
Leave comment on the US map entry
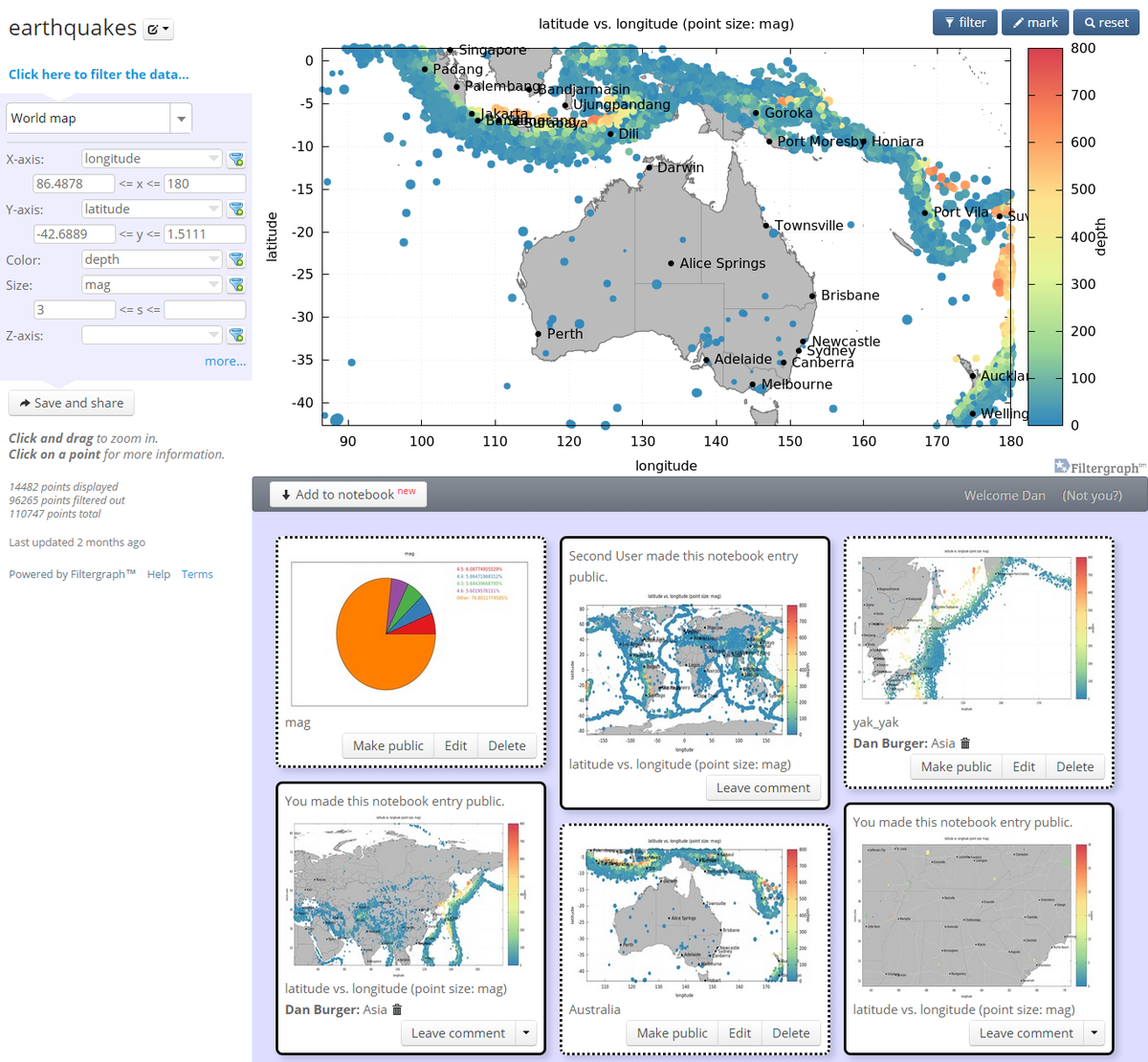point(1027,1033)
